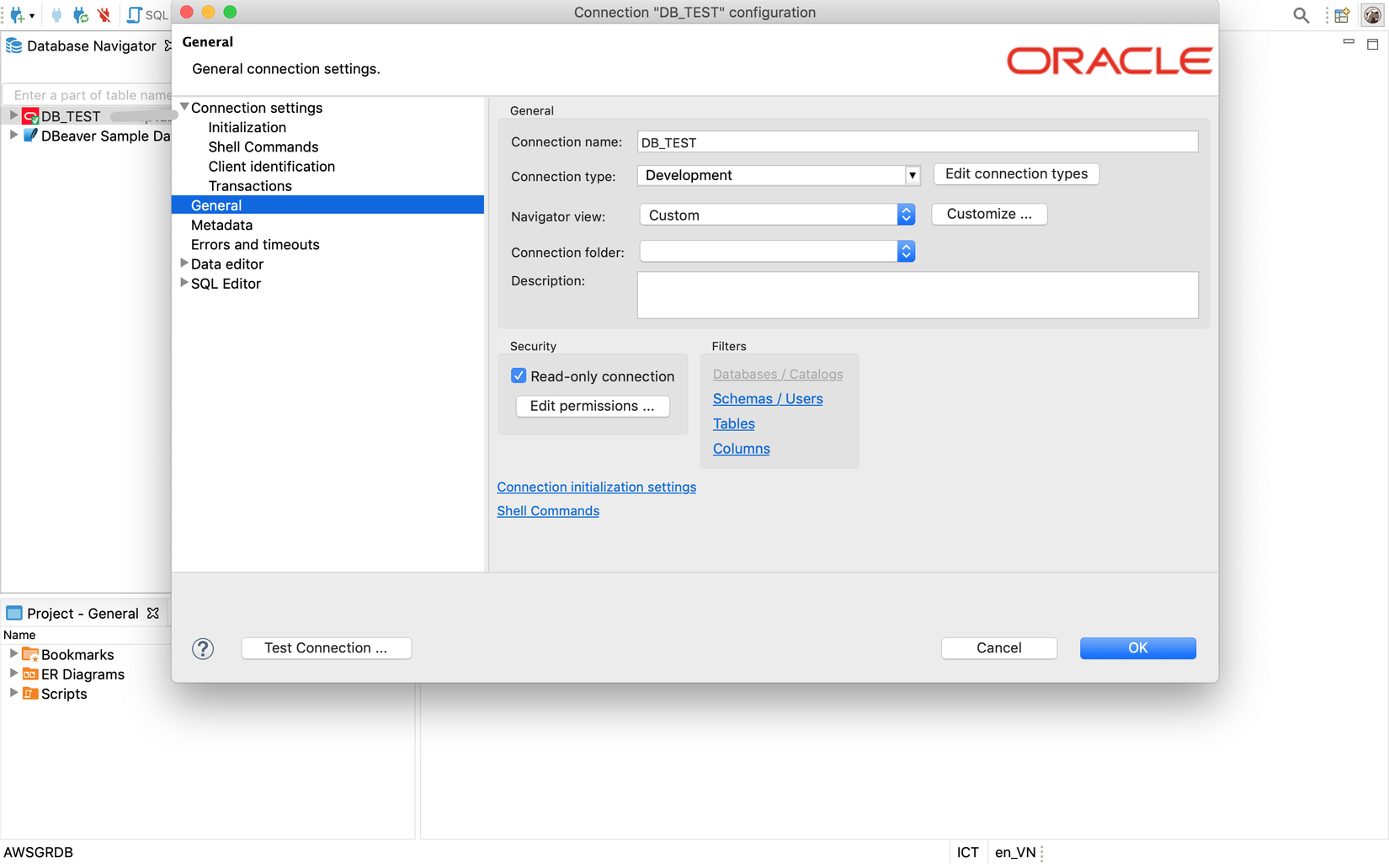Expand the SQL Editor tree node
This screenshot has width=1389, height=868.
(x=184, y=283)
